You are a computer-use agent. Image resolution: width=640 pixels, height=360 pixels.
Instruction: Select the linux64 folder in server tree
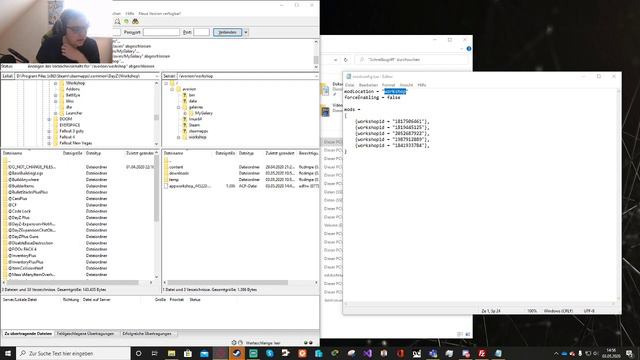pos(196,119)
